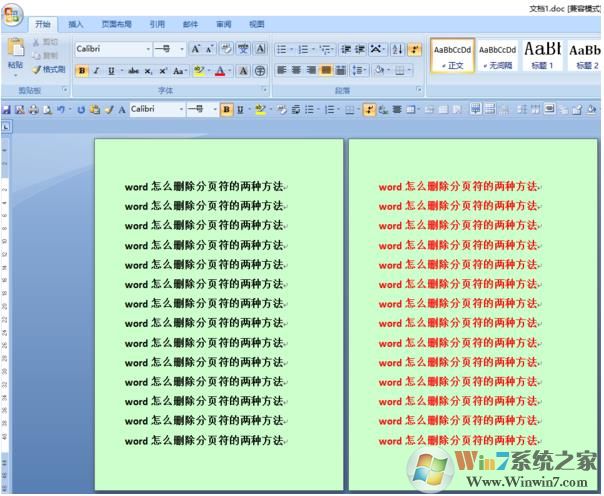
Task: Click the print preview icon in quick toolbar
Action: click(47, 110)
